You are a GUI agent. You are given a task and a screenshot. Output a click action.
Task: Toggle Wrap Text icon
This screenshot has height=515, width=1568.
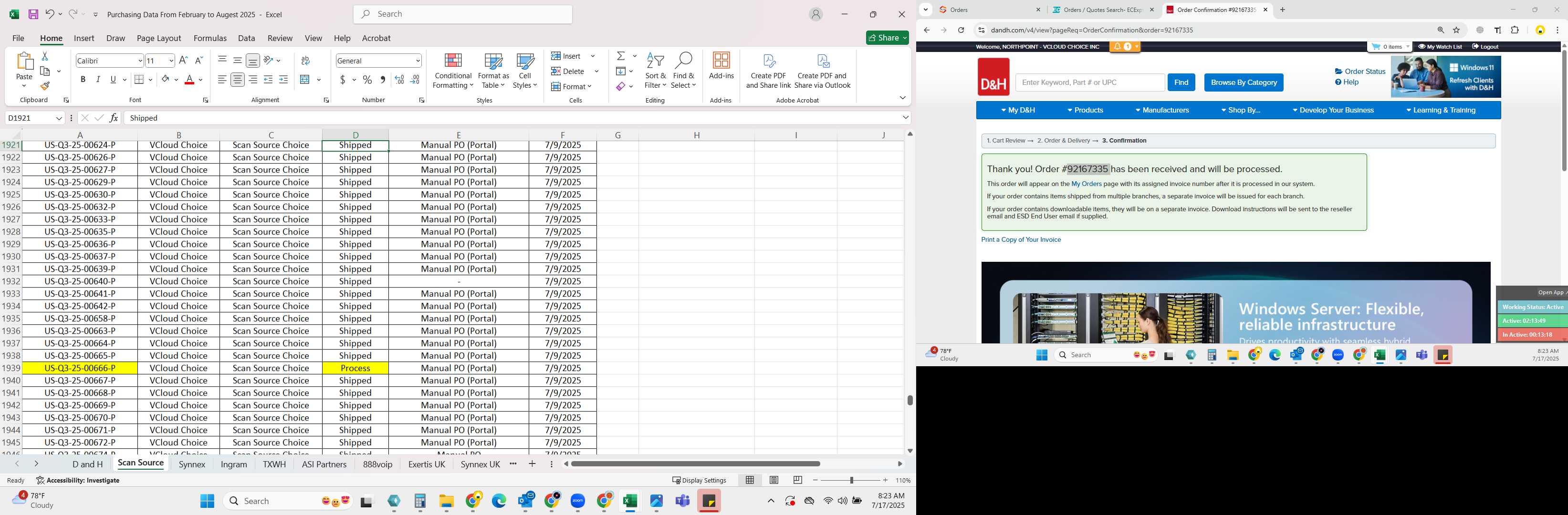point(305,60)
